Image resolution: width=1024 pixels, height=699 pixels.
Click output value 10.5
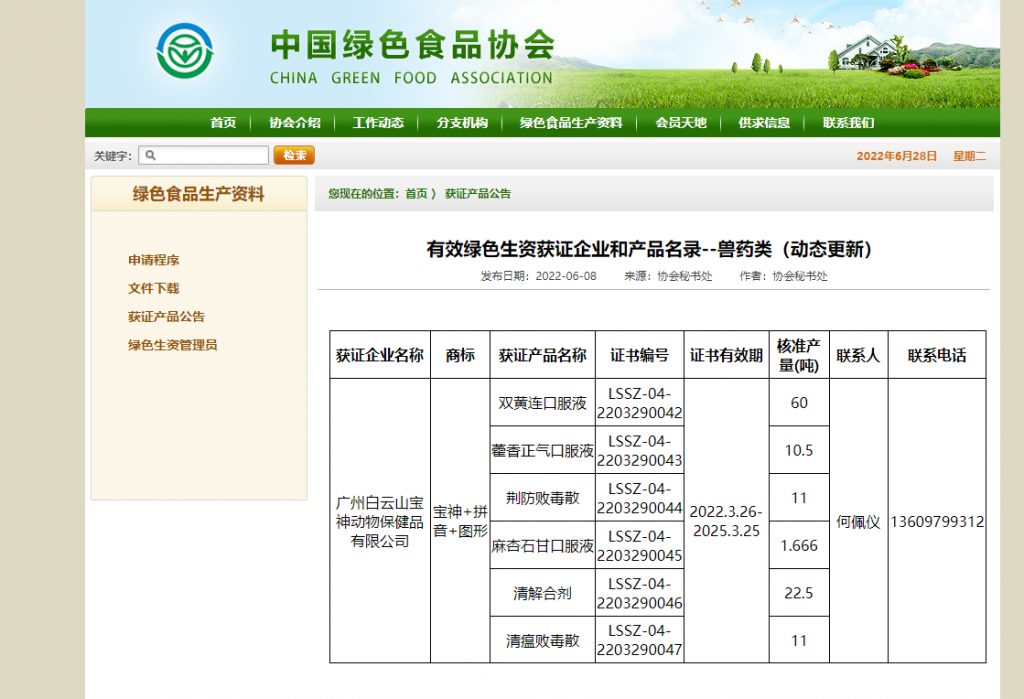click(x=799, y=451)
